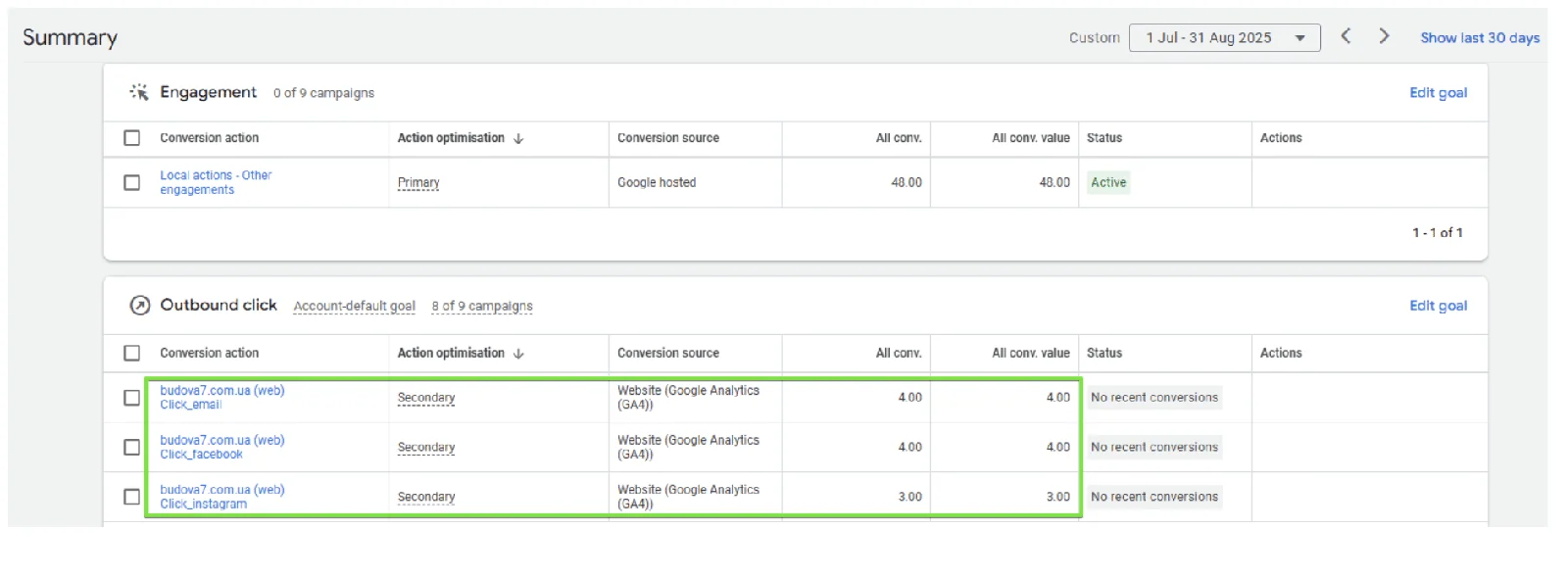Open Primary optimisation setting for Local actions
The image size is (1568, 578).
(418, 183)
